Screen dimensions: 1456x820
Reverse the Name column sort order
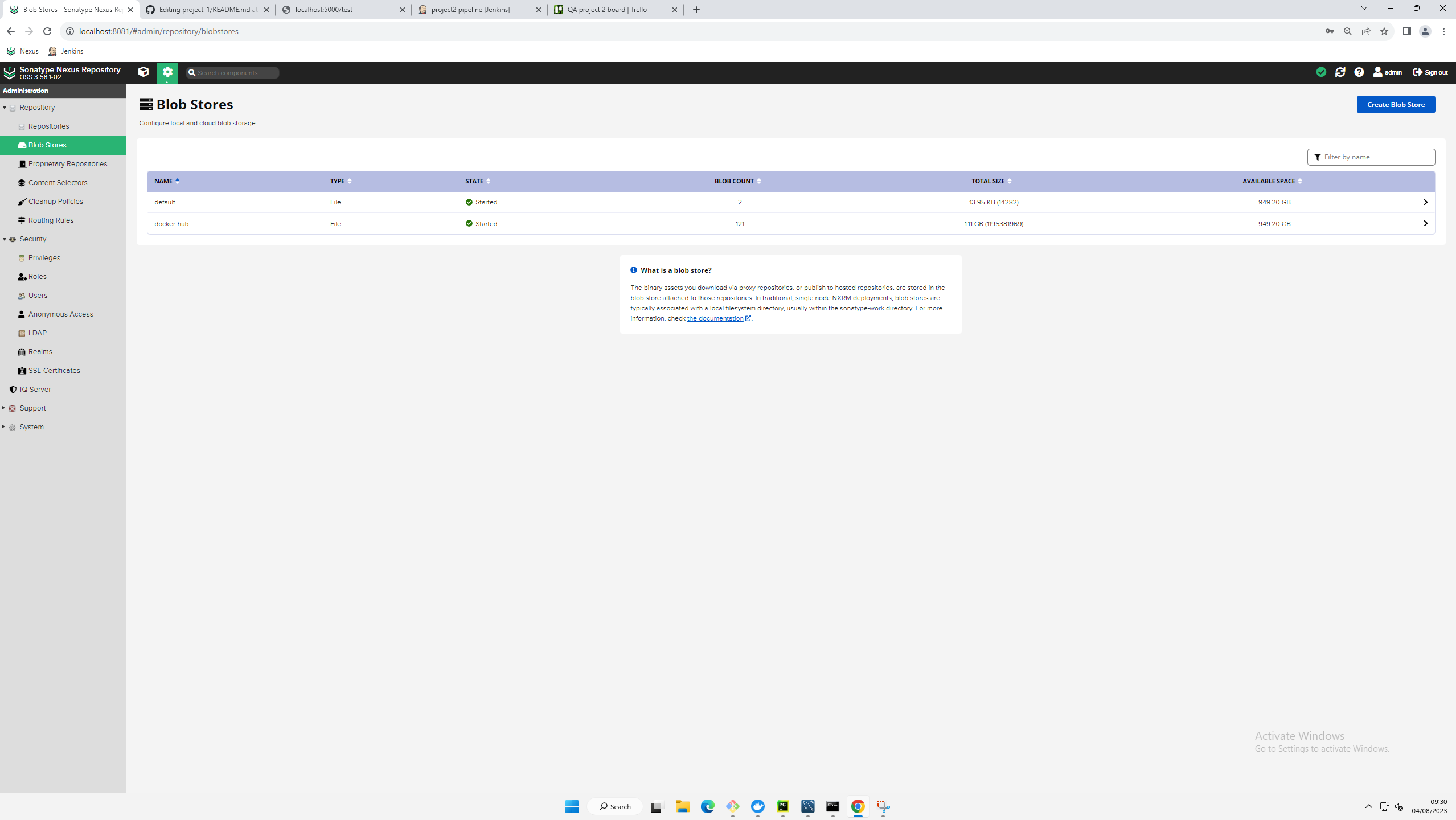(163, 181)
